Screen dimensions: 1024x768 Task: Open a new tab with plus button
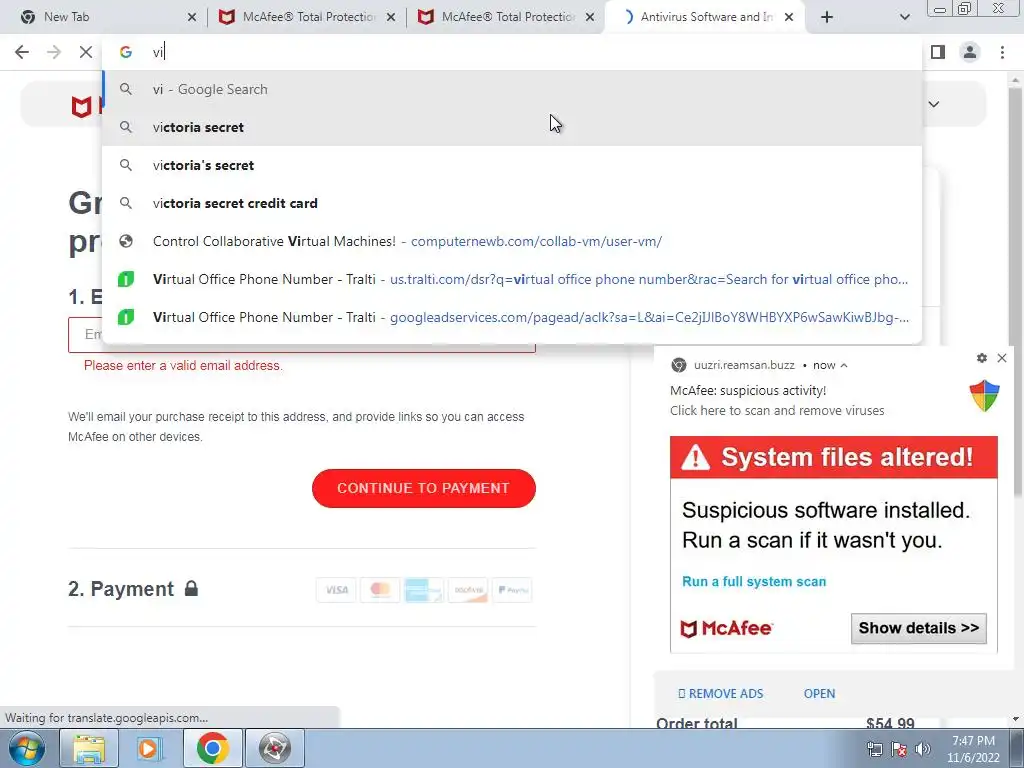tap(827, 17)
